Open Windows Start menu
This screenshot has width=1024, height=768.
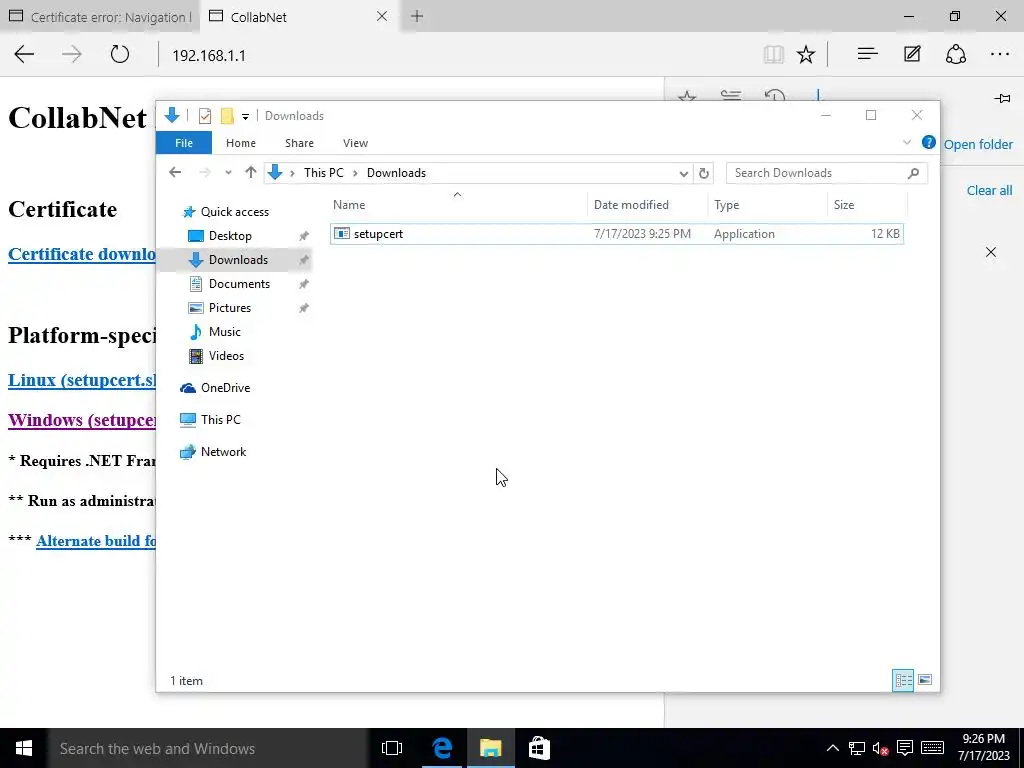(x=24, y=748)
